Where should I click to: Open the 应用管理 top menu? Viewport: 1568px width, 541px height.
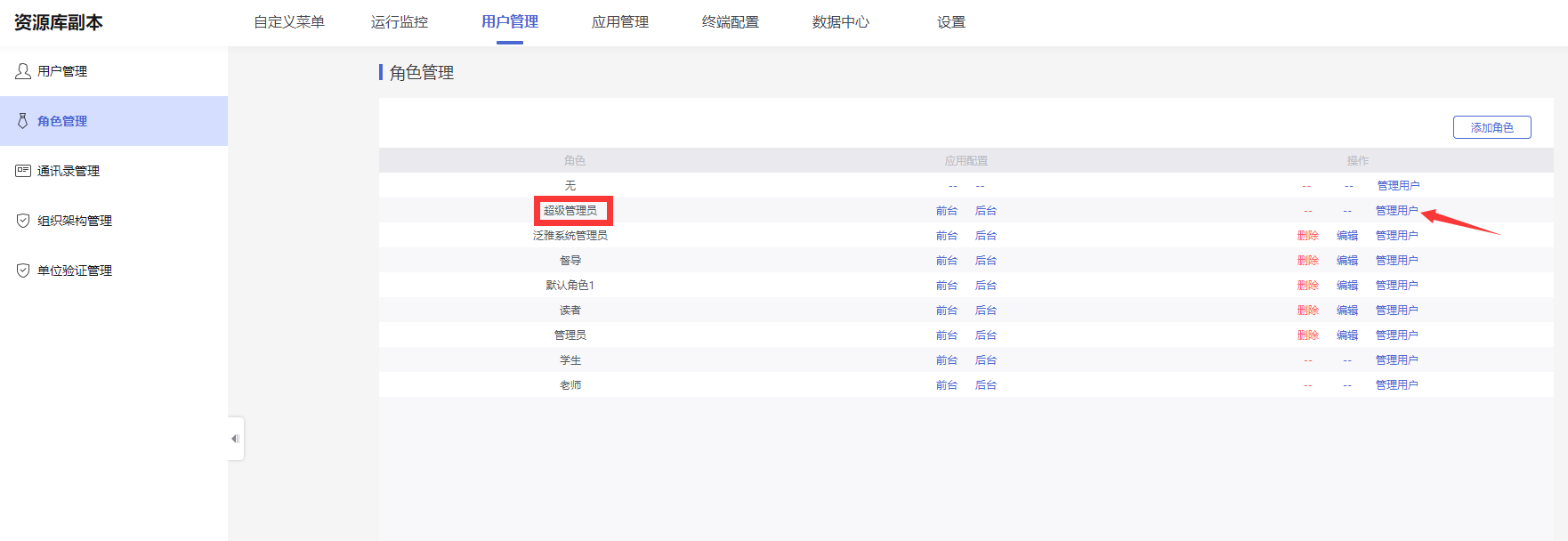point(620,22)
